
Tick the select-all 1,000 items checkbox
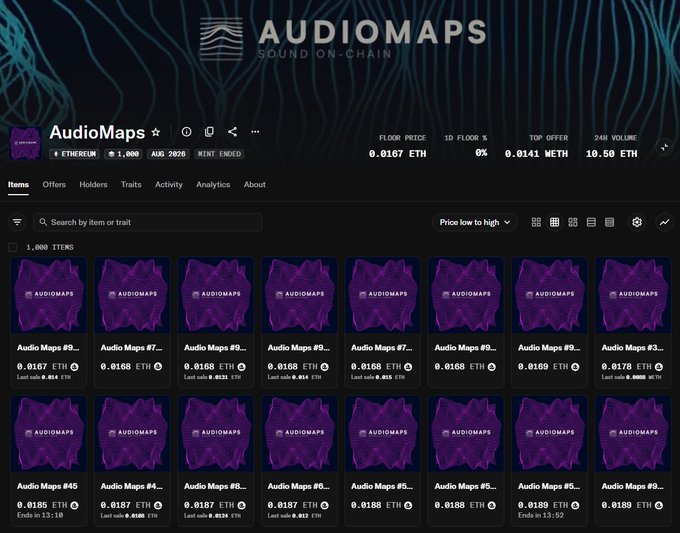tap(13, 247)
